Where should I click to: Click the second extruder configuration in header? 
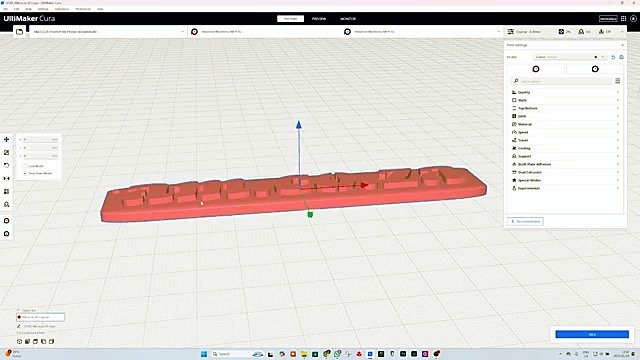click(422, 31)
